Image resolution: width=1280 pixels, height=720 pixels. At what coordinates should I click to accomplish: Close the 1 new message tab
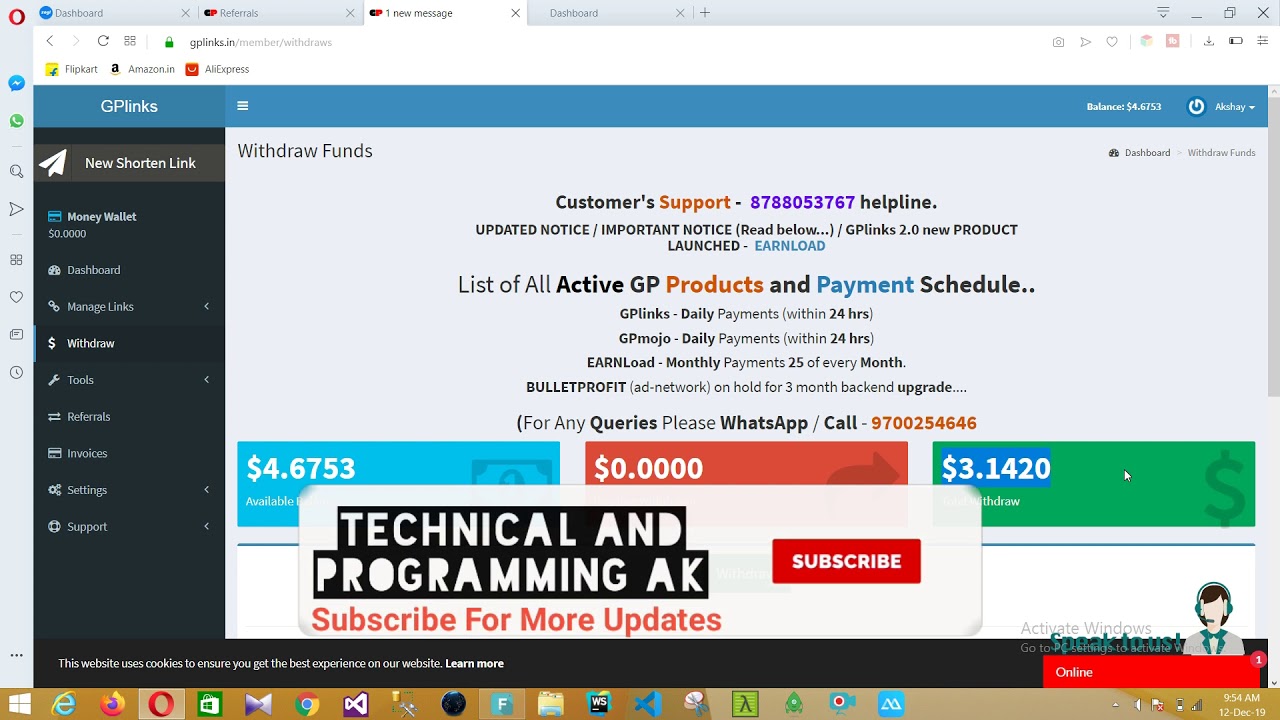click(x=515, y=13)
